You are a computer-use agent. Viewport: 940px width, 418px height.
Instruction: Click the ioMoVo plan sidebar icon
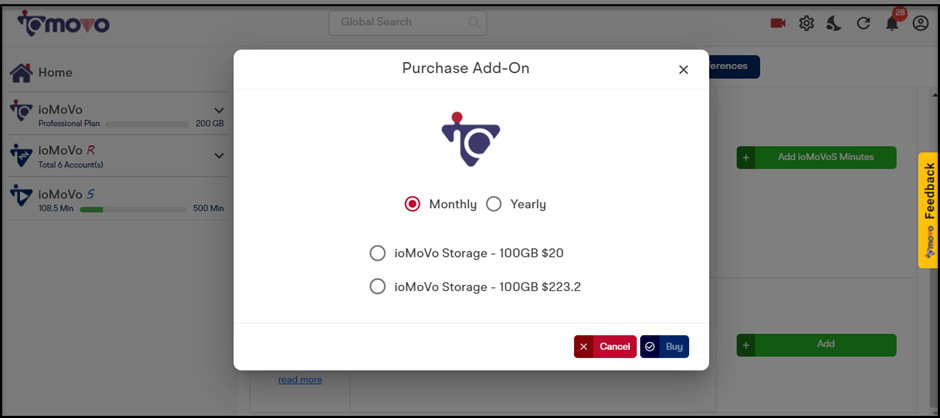tap(22, 110)
